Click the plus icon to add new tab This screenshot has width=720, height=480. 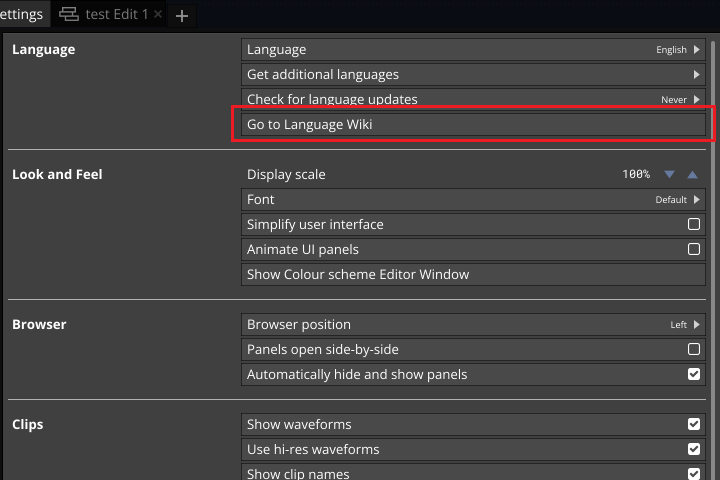181,15
